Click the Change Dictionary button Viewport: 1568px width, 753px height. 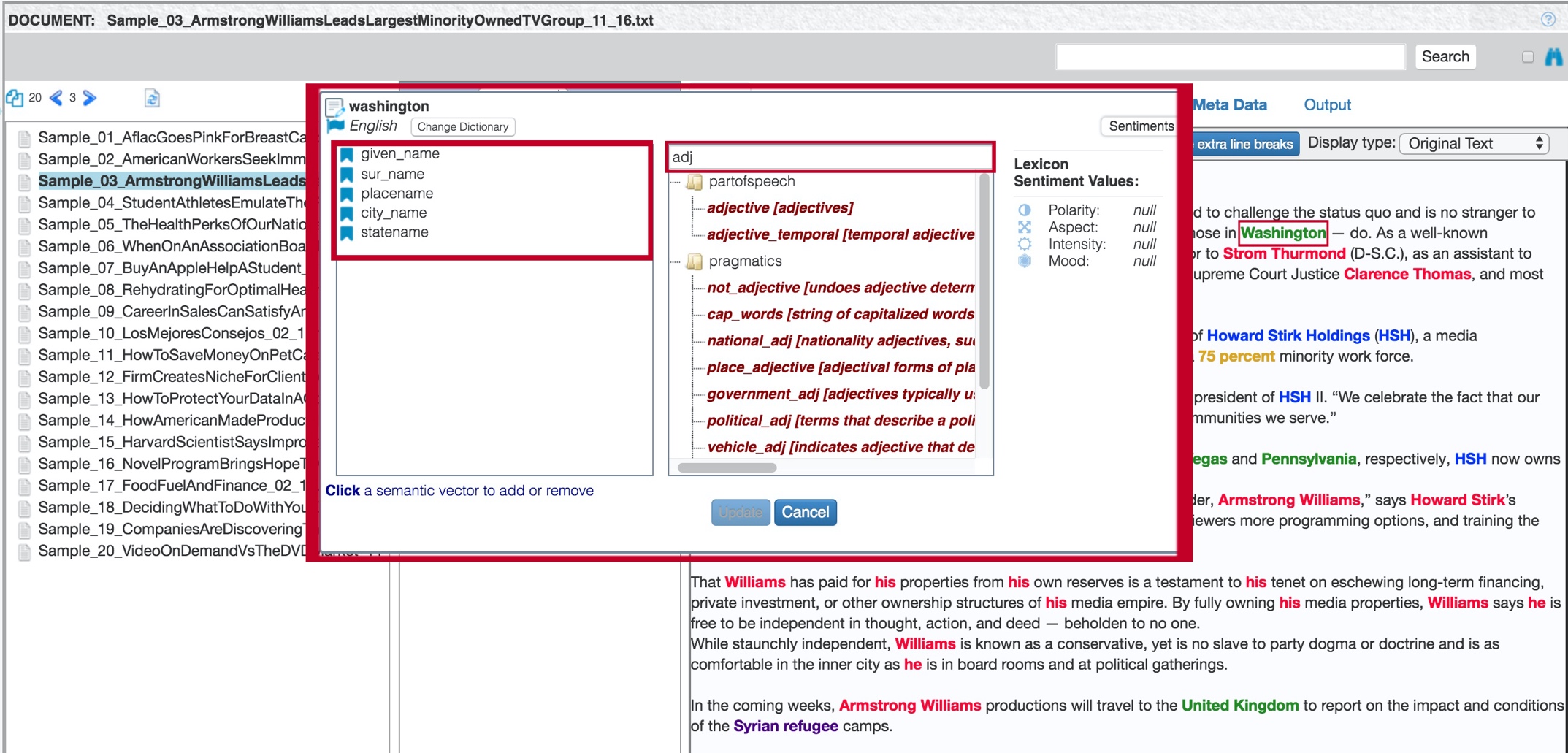coord(462,126)
